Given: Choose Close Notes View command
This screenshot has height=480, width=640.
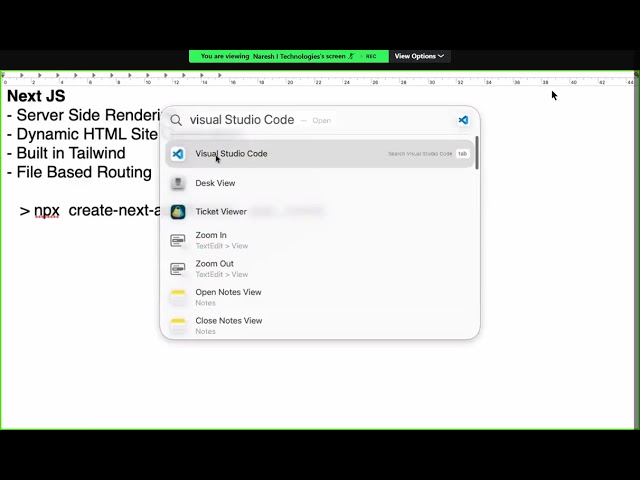Looking at the screenshot, I should point(320,326).
